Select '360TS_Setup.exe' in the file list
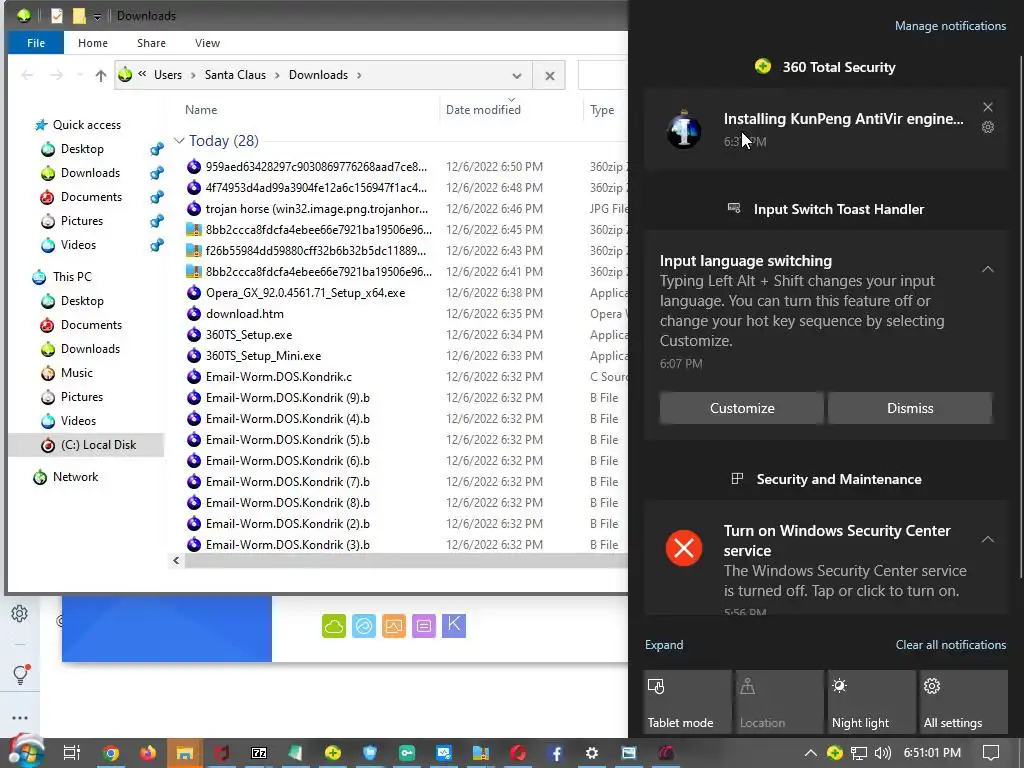Viewport: 1024px width, 768px height. point(249,334)
